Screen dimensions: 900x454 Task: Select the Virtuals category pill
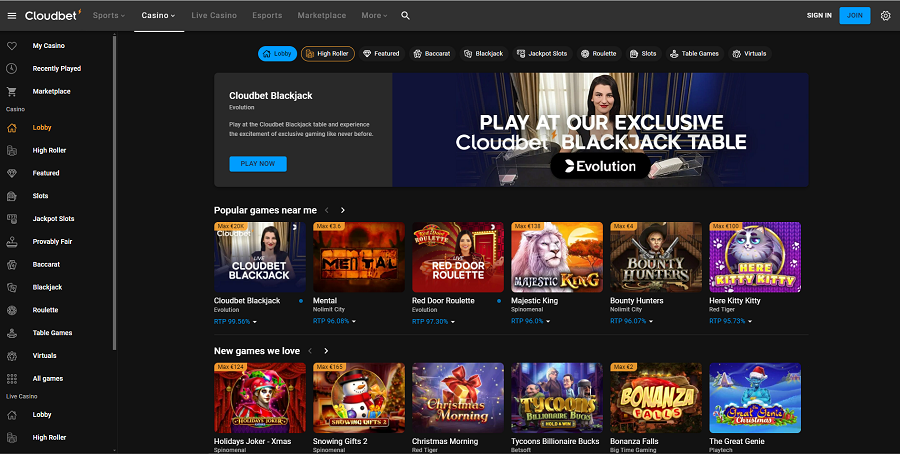click(x=750, y=54)
